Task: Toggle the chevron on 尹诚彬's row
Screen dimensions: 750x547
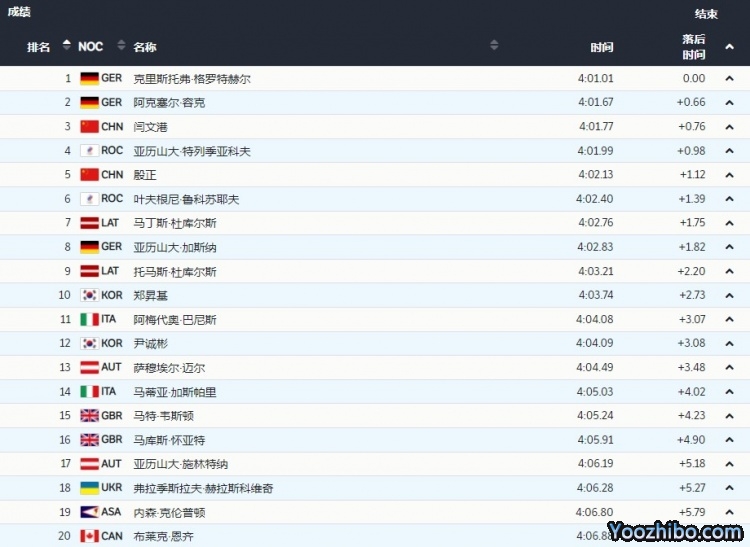Action: pyautogui.click(x=729, y=343)
